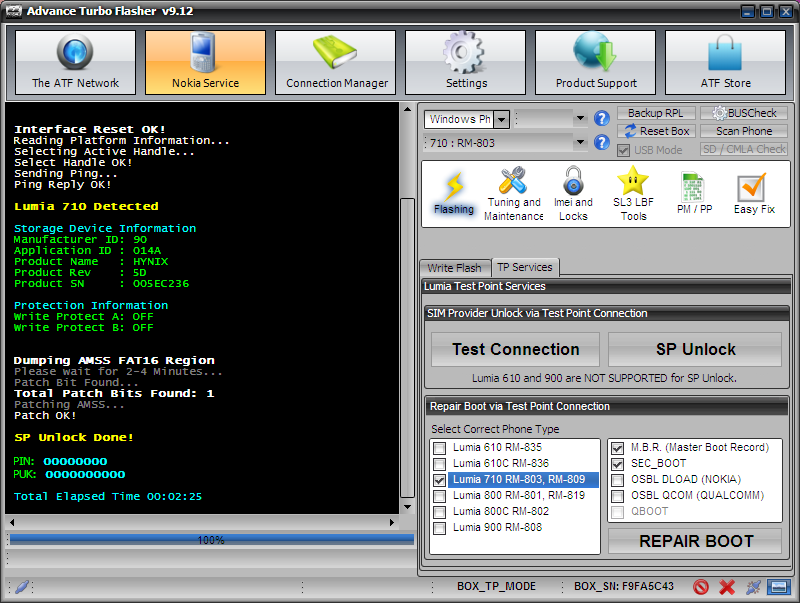Click help icon beside phone model dropdown

602,142
